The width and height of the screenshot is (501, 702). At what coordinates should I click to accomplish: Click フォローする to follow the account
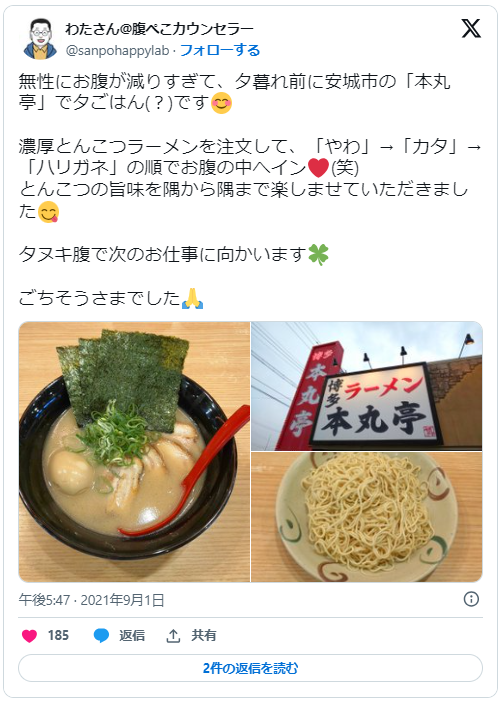pos(220,50)
